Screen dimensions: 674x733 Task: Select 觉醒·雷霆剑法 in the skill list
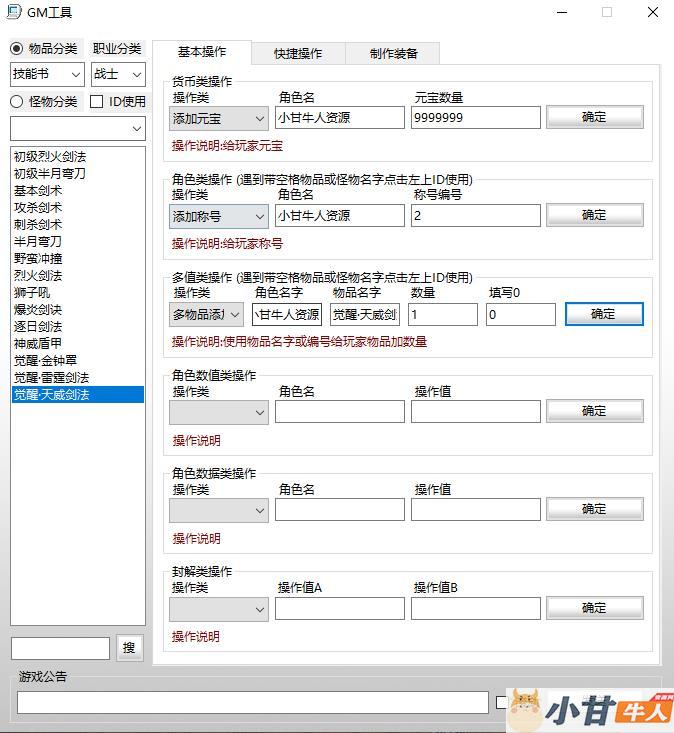[x=51, y=377]
